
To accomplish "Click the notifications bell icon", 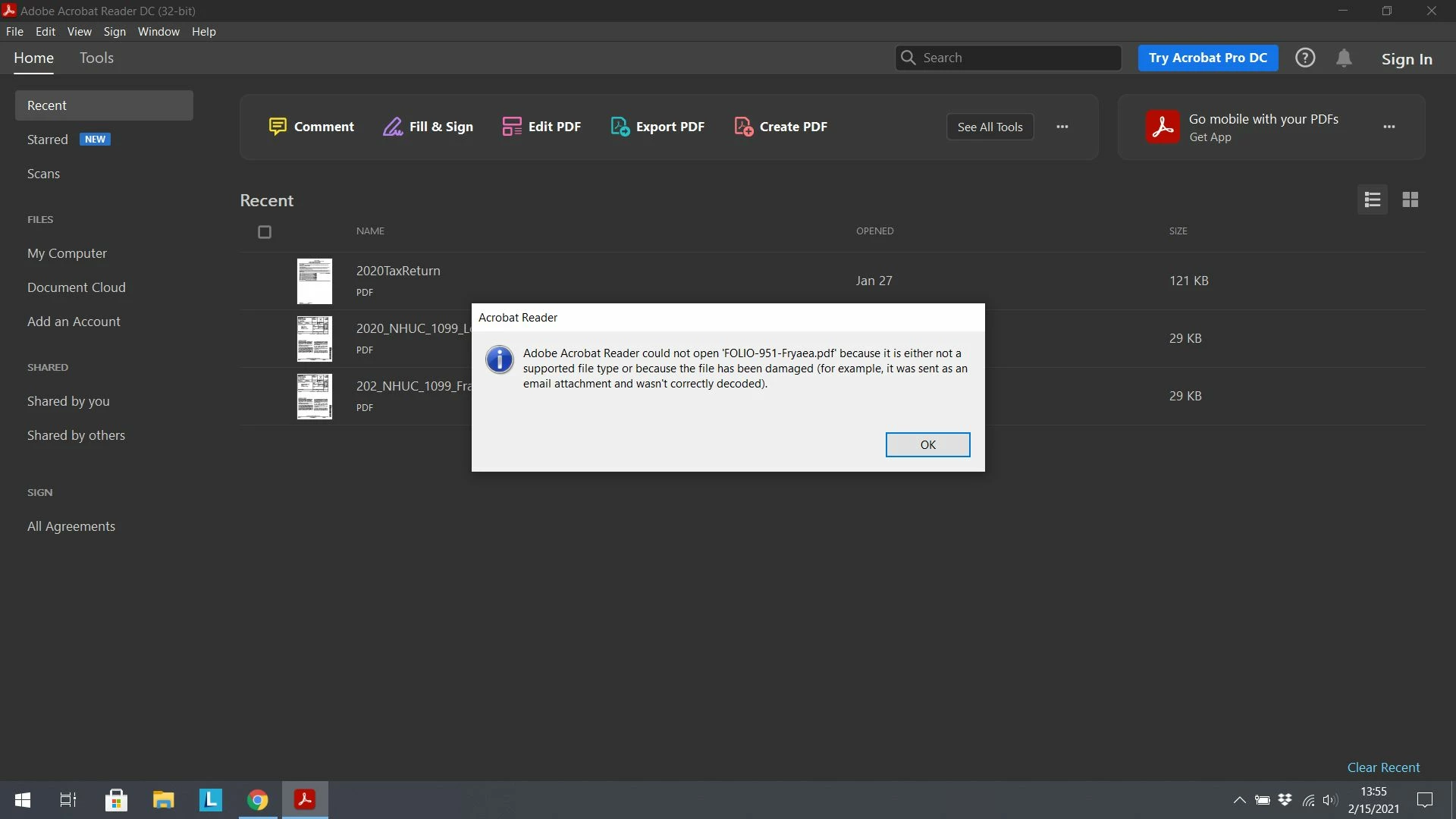I will tap(1344, 58).
